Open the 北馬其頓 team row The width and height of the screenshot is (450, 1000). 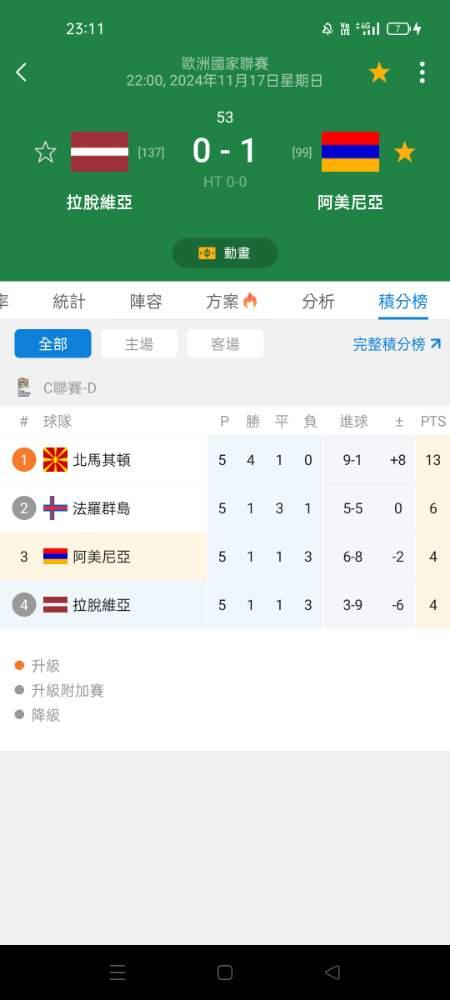tap(225, 460)
